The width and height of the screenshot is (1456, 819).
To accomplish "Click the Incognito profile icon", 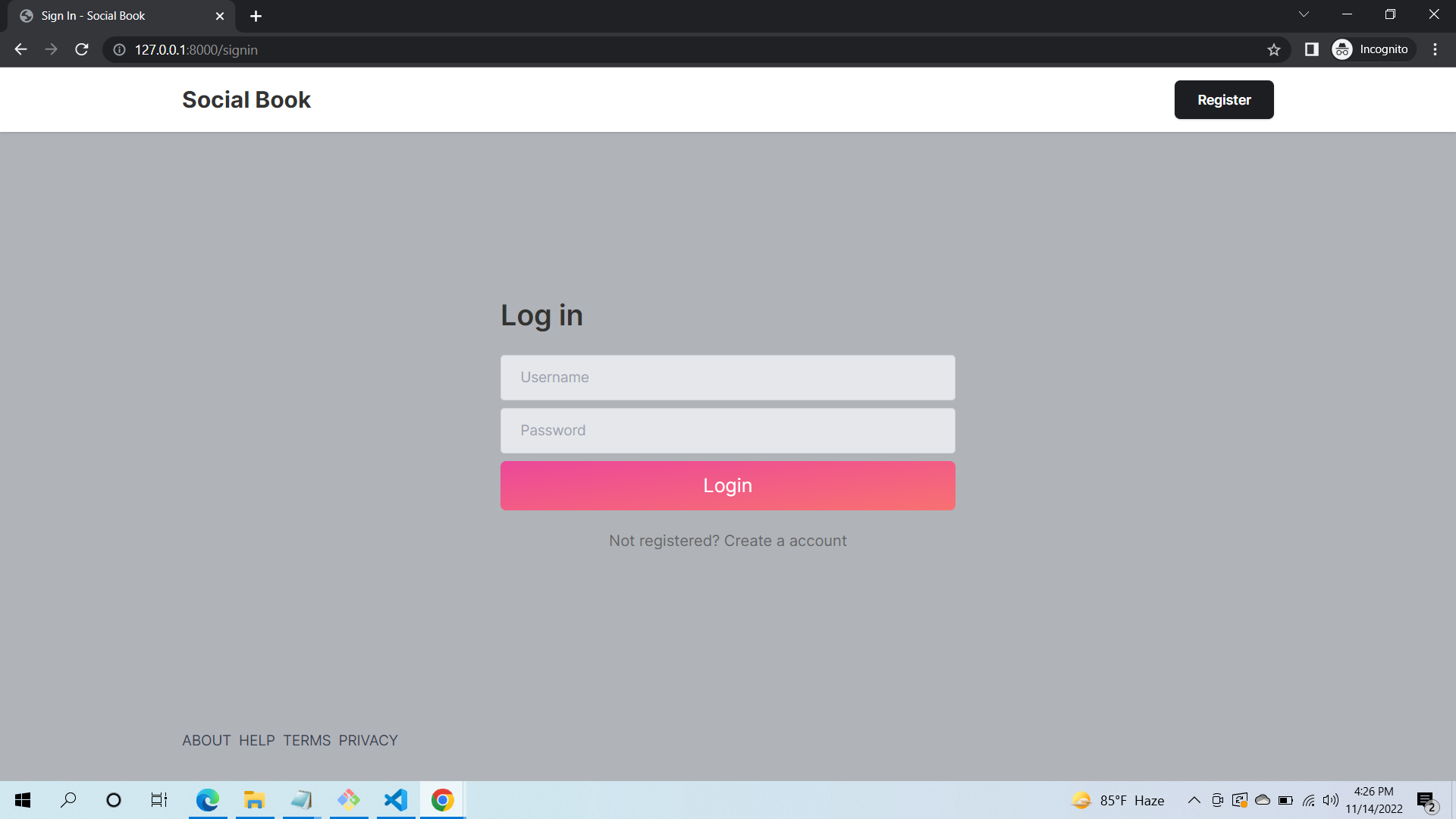I will [1341, 49].
